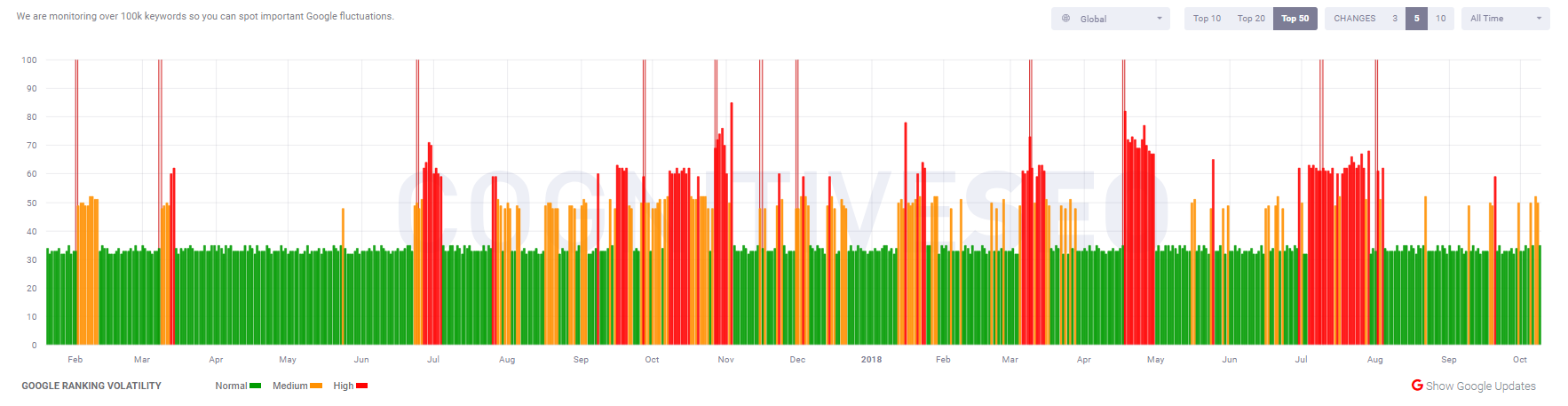The height and width of the screenshot is (406, 1568).
Task: Click the 50 value on the y-axis
Action: [x=32, y=203]
